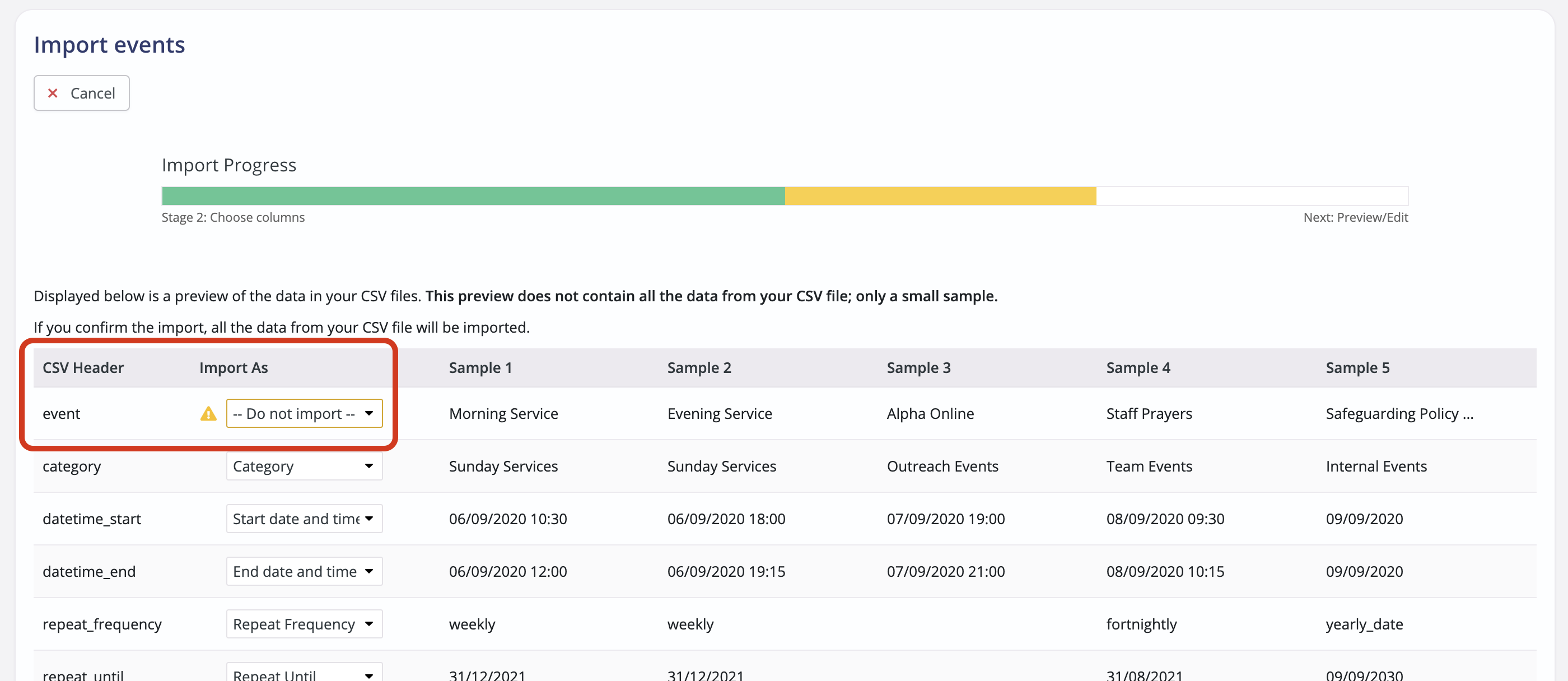This screenshot has height=681, width=1568.
Task: Click the red X icon on Cancel
Action: tap(53, 93)
